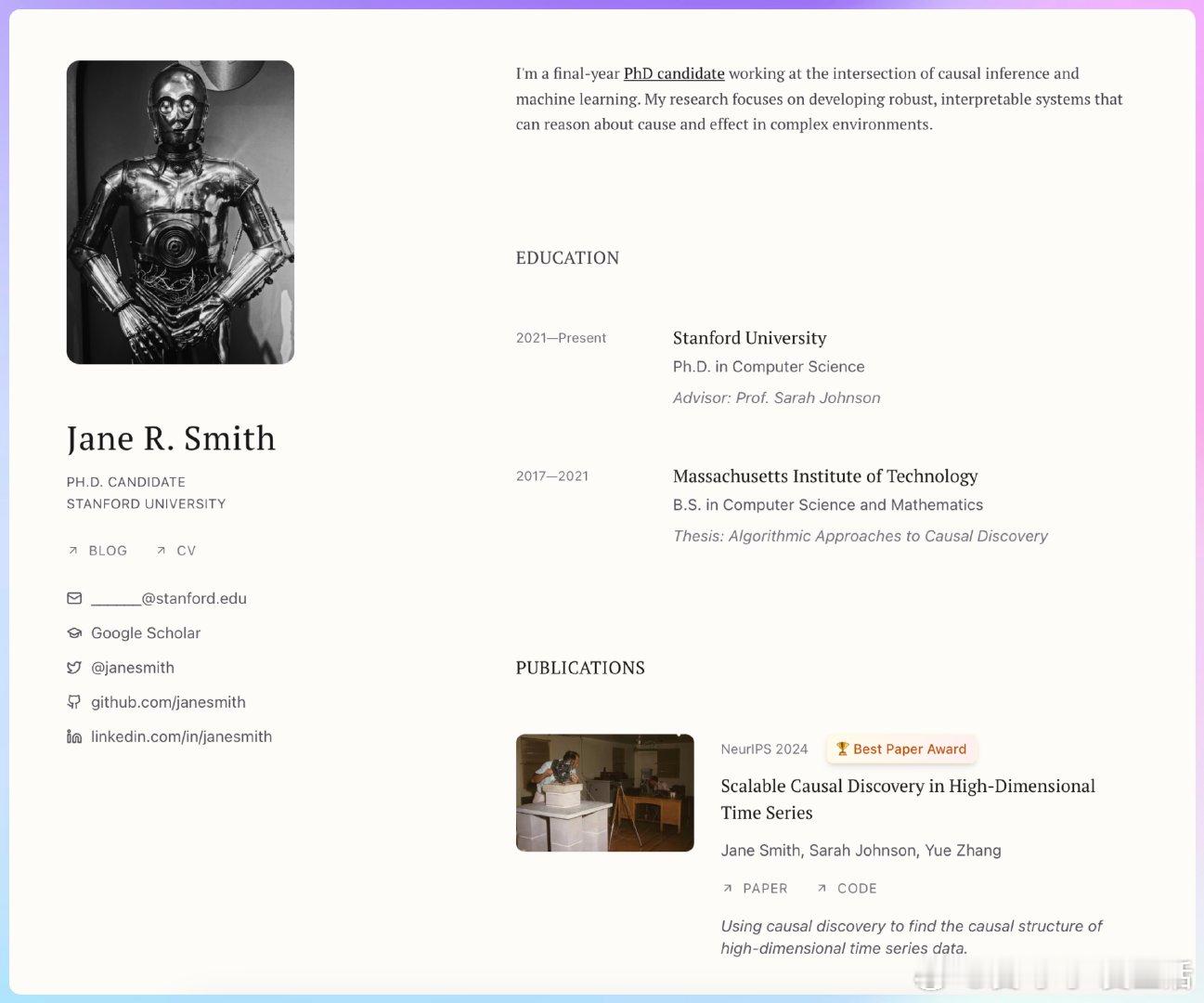This screenshot has height=1003, width=1204.
Task: Follow the underlined PhD candidate link
Action: point(674,73)
